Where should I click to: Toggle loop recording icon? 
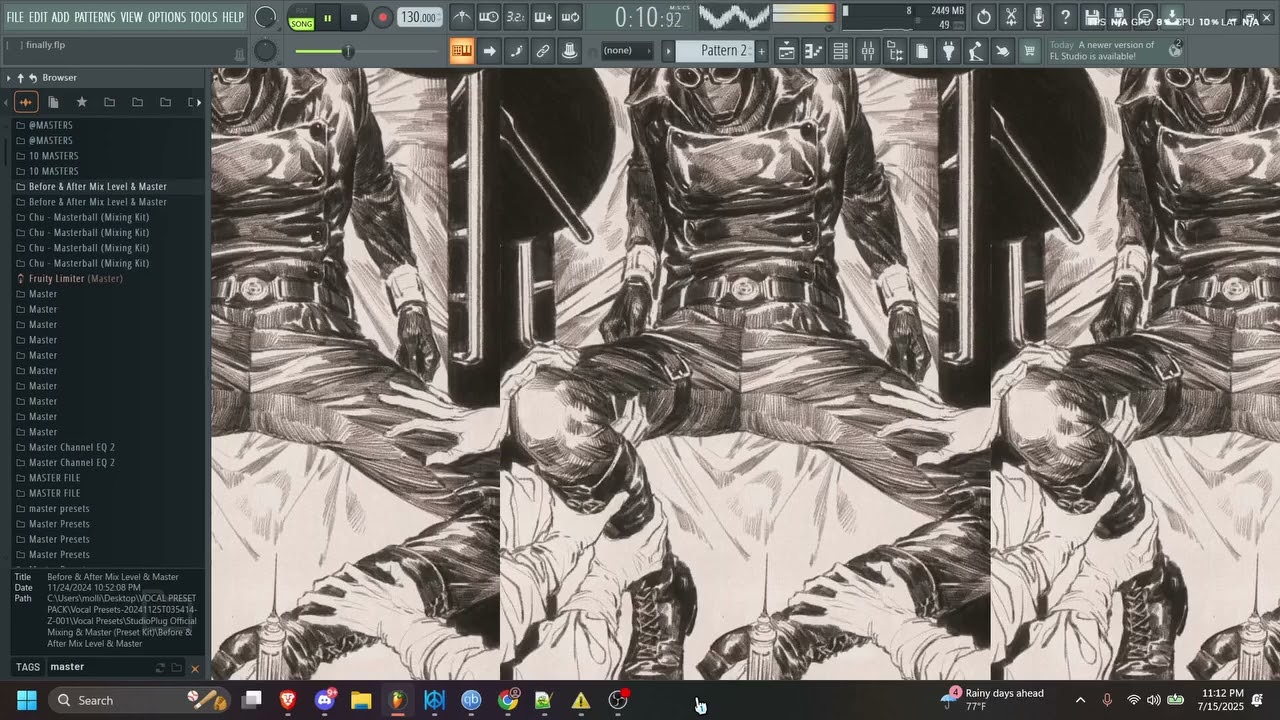(570, 17)
